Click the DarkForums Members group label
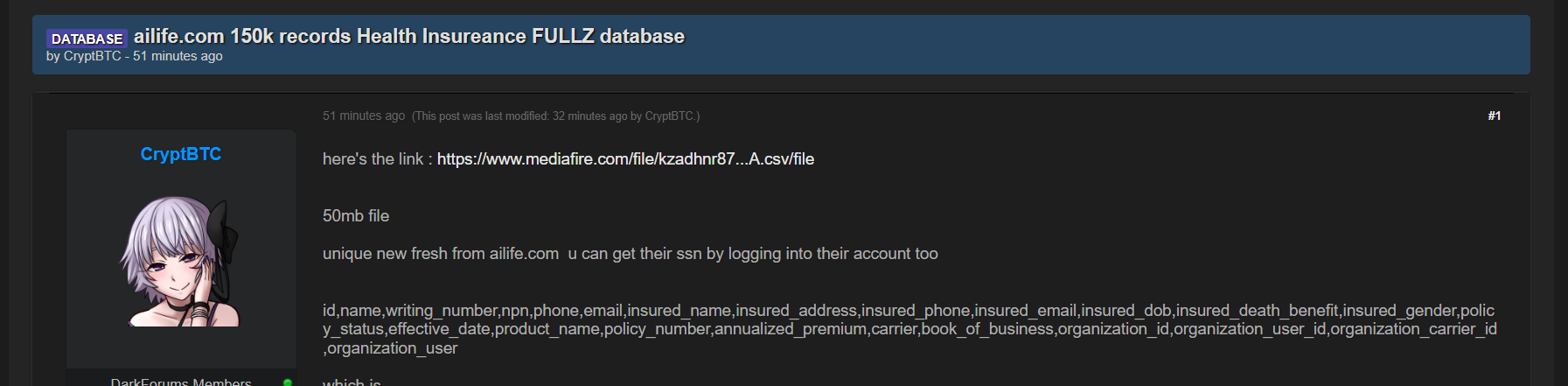This screenshot has width=1568, height=386. pos(181,382)
